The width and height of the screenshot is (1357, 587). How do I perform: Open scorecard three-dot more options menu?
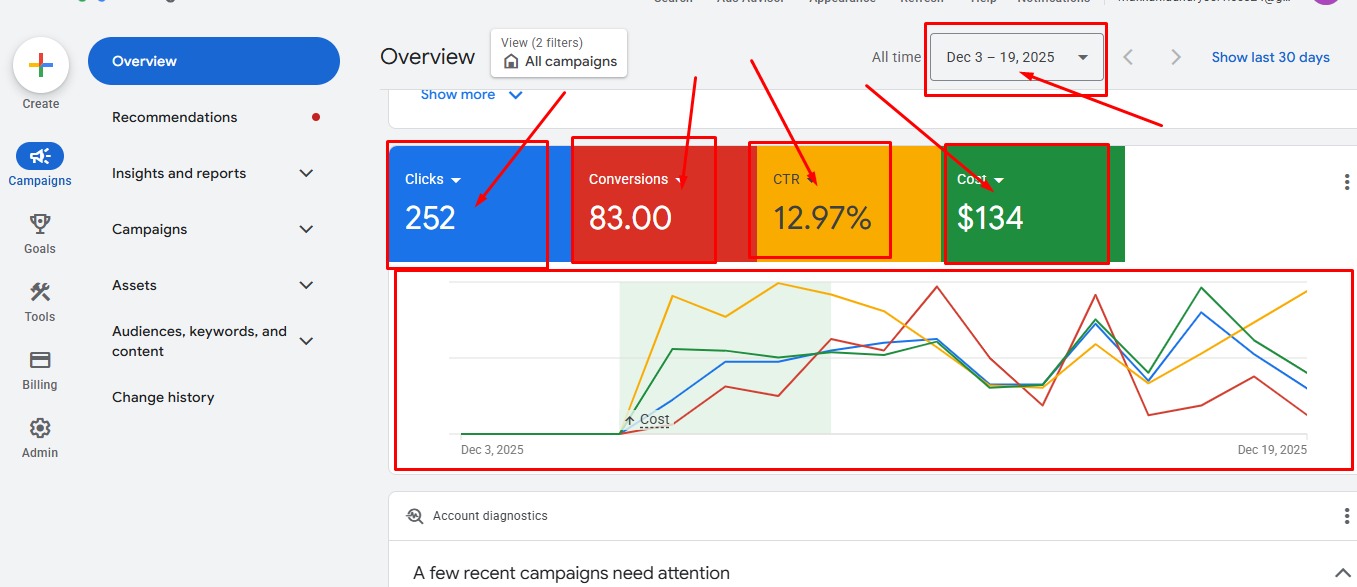pyautogui.click(x=1346, y=182)
